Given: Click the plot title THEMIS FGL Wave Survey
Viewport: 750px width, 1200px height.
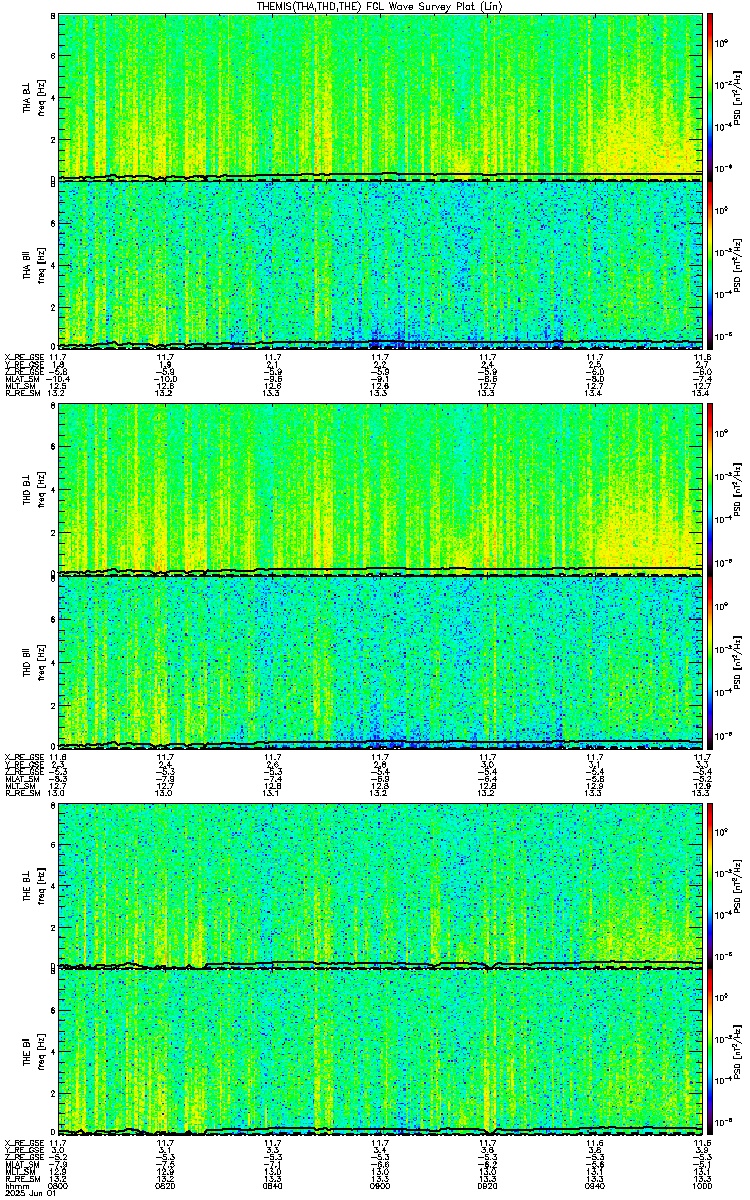Looking at the screenshot, I should (x=379, y=6).
